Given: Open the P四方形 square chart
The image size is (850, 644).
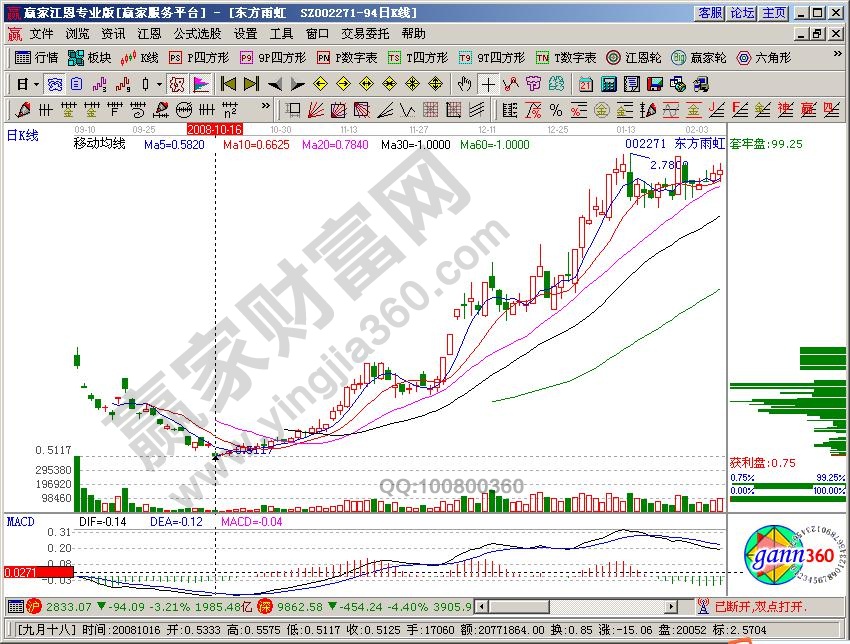Looking at the screenshot, I should pyautogui.click(x=199, y=58).
